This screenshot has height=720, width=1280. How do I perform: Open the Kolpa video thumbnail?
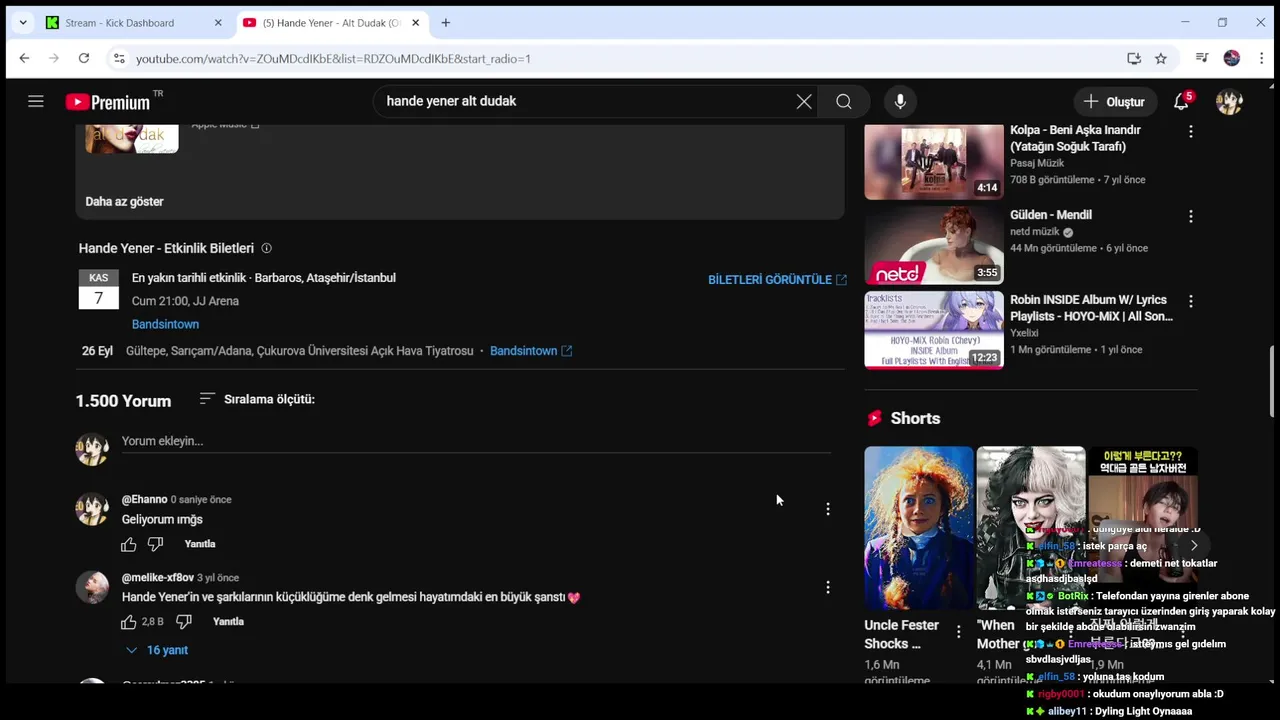(x=934, y=161)
